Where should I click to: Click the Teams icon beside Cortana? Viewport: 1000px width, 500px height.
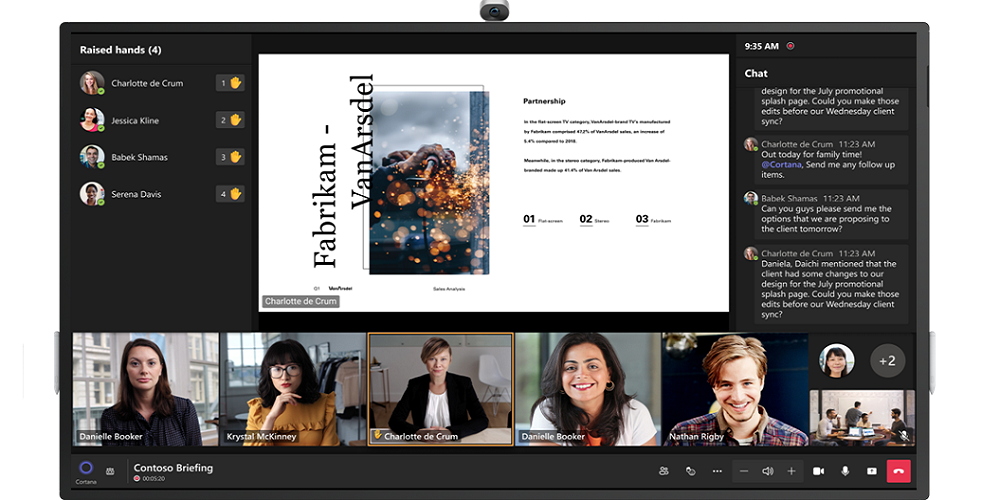(110, 471)
